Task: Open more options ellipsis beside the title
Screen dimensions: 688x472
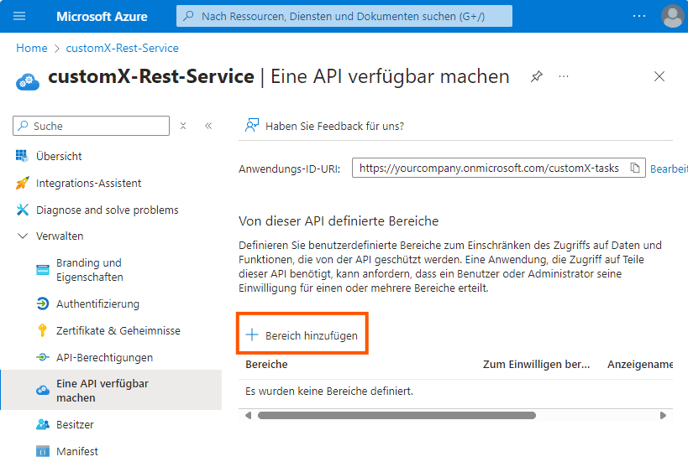Action: (563, 77)
